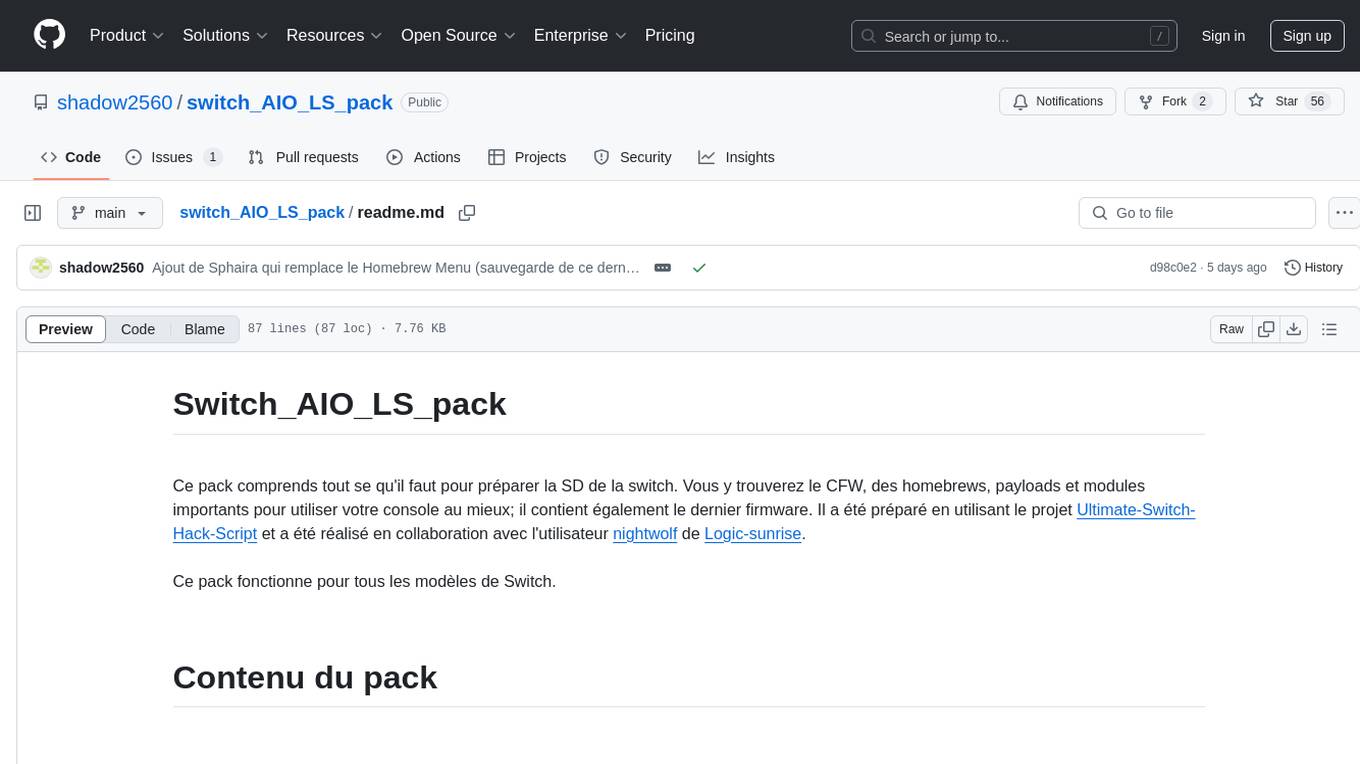This screenshot has height=764, width=1360.
Task: Click the shadow2560 commit author avatar
Action: click(40, 267)
